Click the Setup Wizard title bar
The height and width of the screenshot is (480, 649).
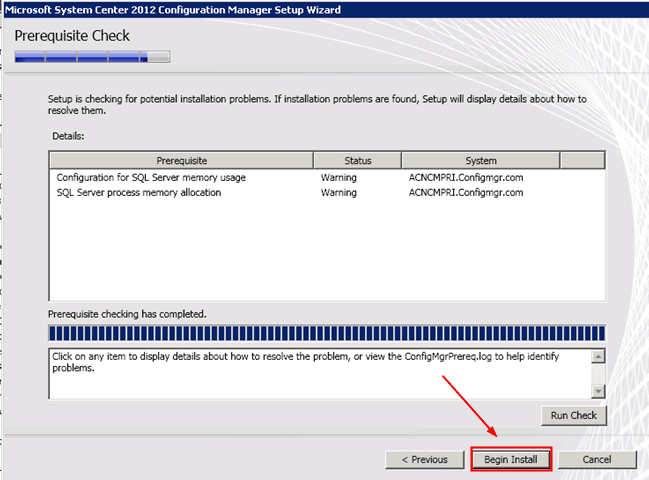(326, 10)
